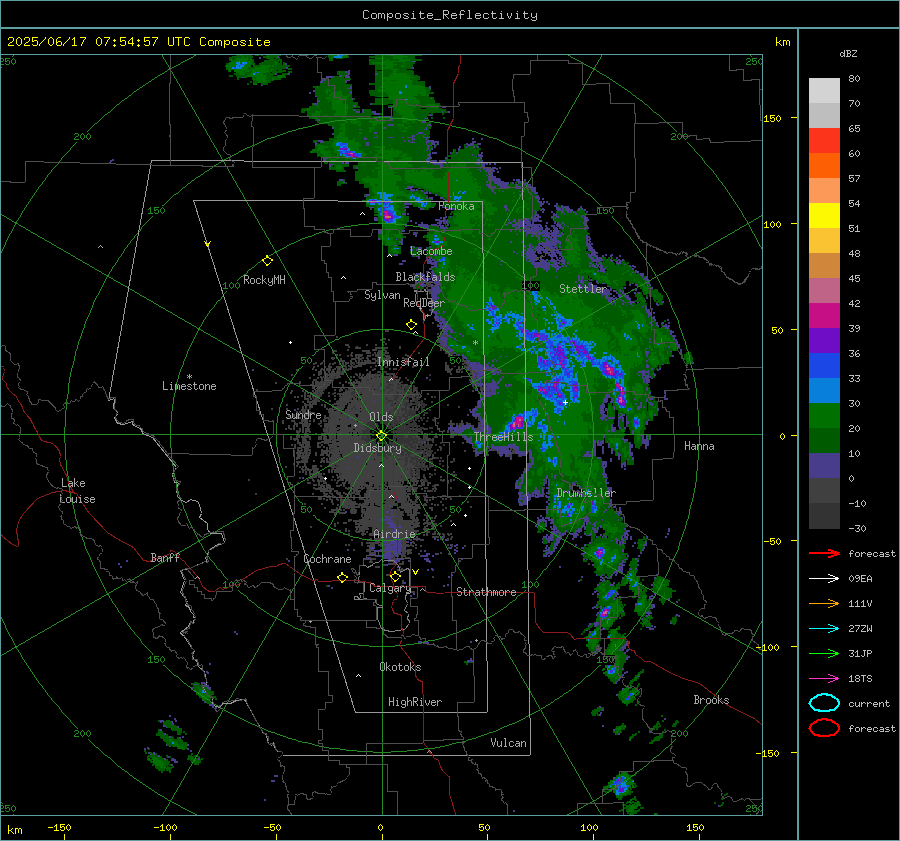Click the HighRiver town label
900x841 pixels.
click(415, 702)
